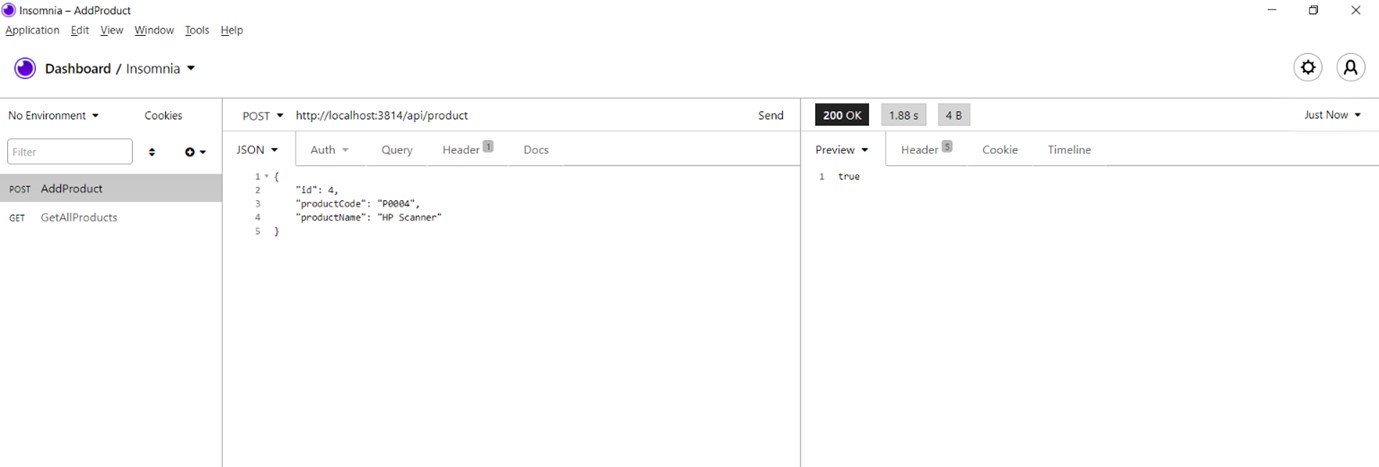Click the 1.88 s response time badge
This screenshot has width=1379, height=467.
[904, 115]
